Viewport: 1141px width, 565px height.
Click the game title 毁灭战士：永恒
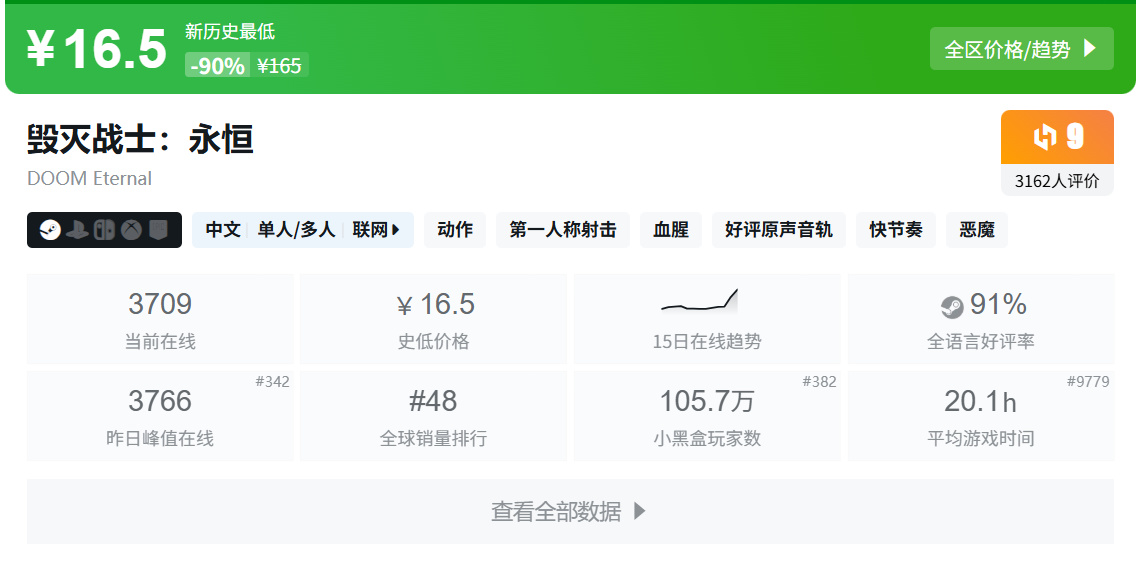click(140, 139)
